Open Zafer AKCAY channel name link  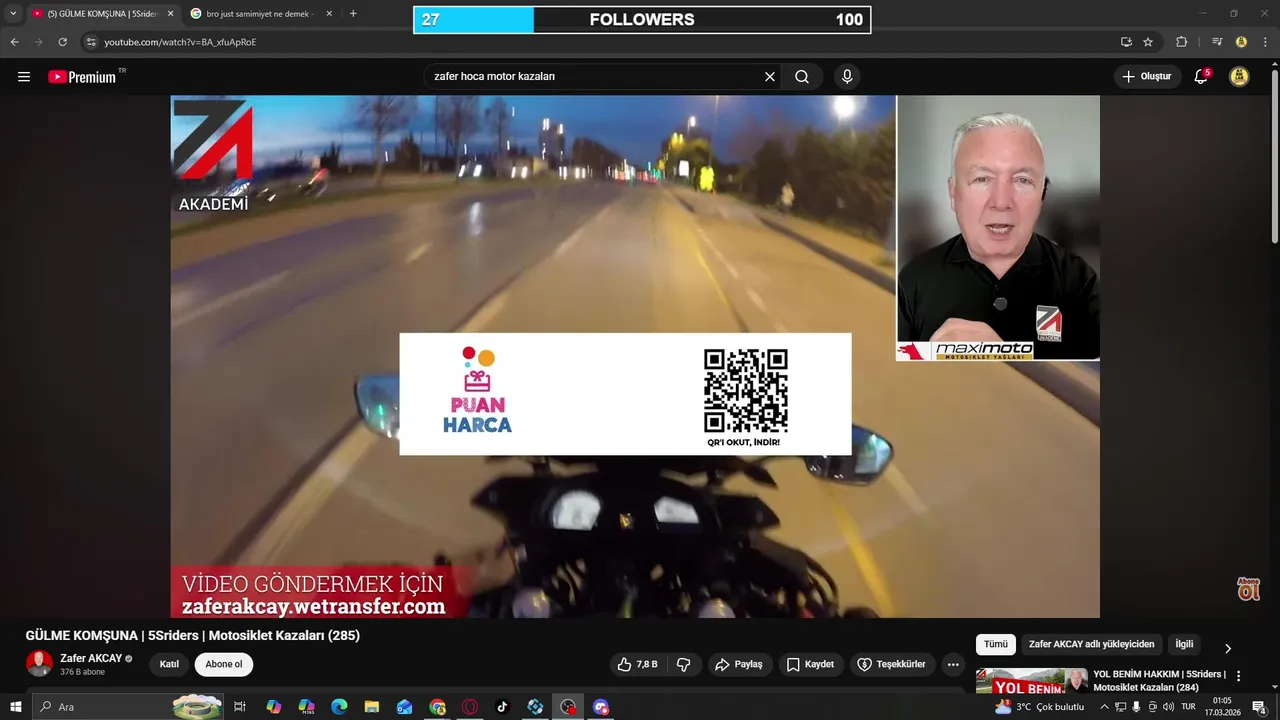point(91,658)
